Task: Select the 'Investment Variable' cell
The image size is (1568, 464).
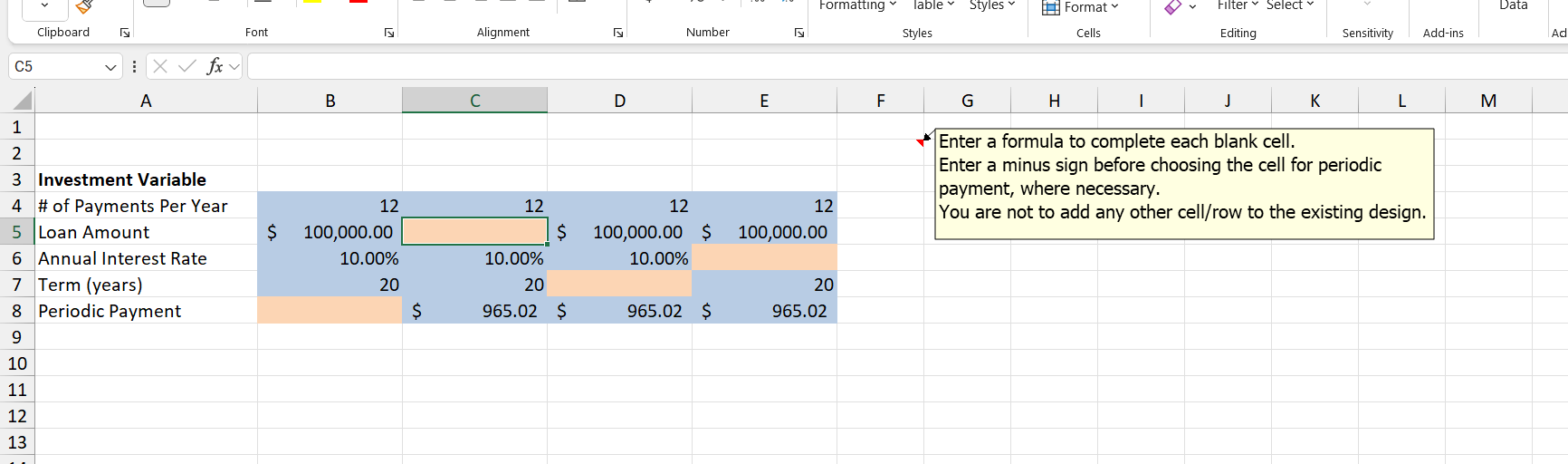Action: click(x=146, y=179)
